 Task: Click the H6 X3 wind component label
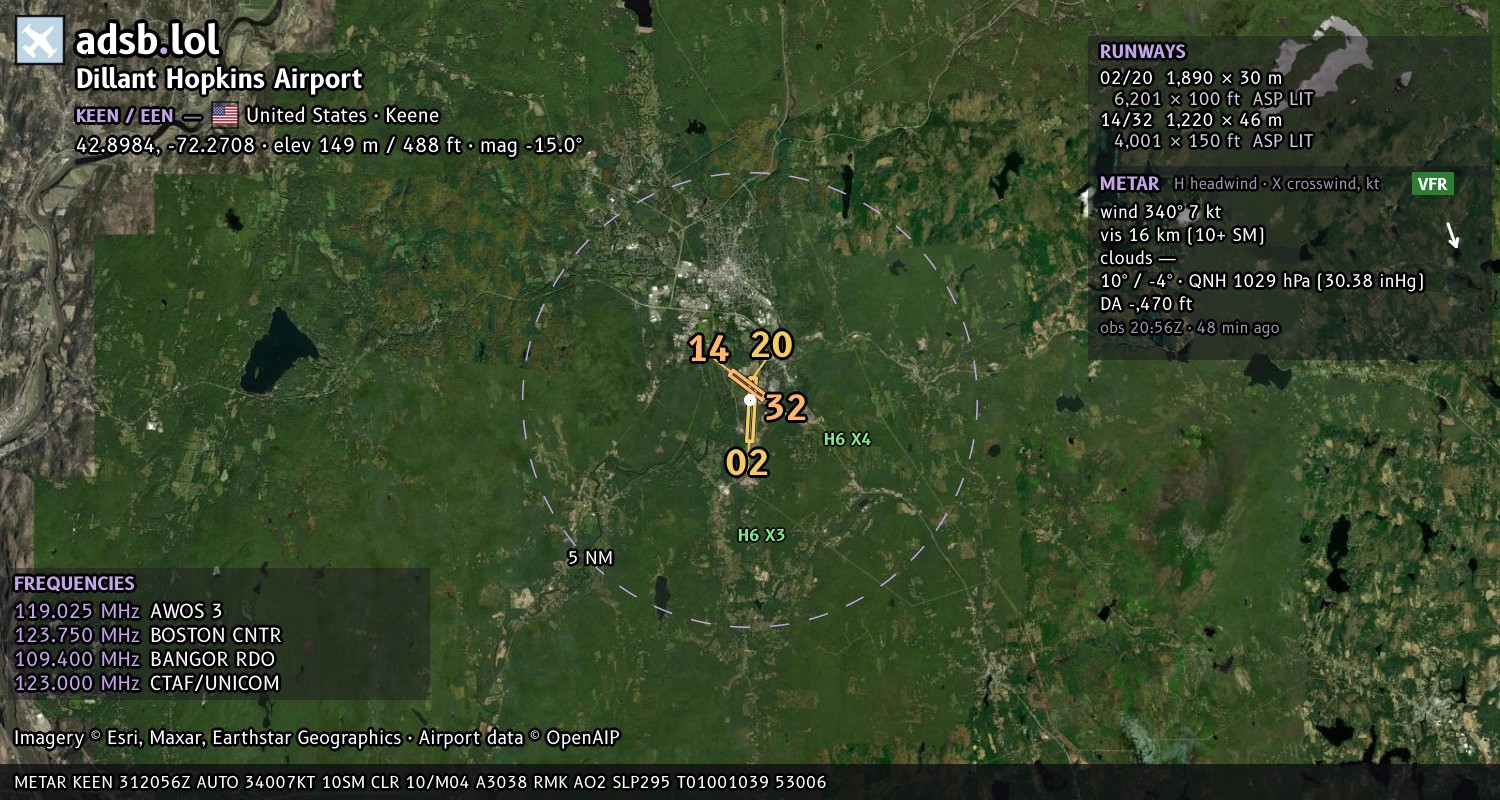[x=761, y=535]
